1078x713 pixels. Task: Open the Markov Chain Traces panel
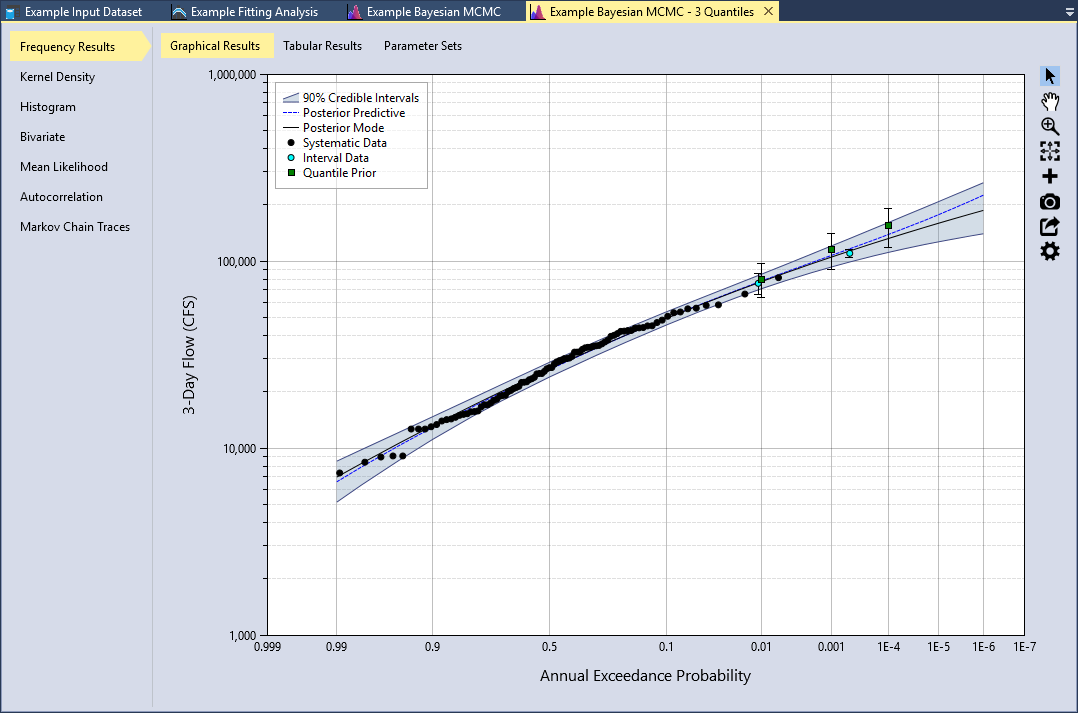click(x=74, y=226)
